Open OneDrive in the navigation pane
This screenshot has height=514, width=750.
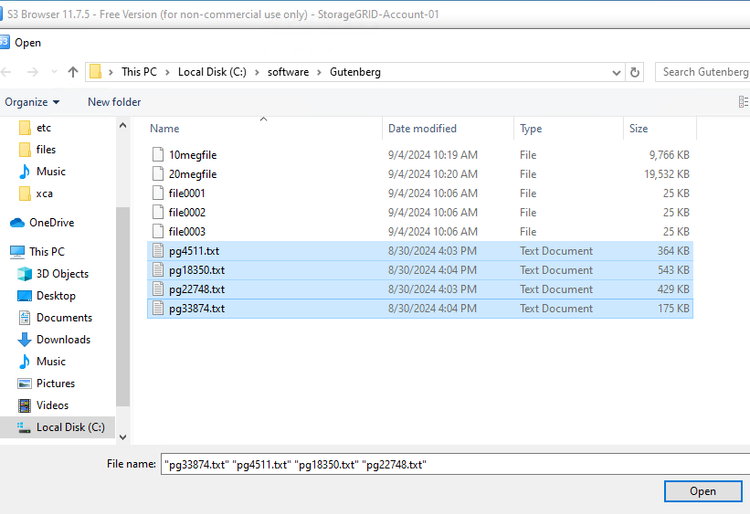[51, 223]
